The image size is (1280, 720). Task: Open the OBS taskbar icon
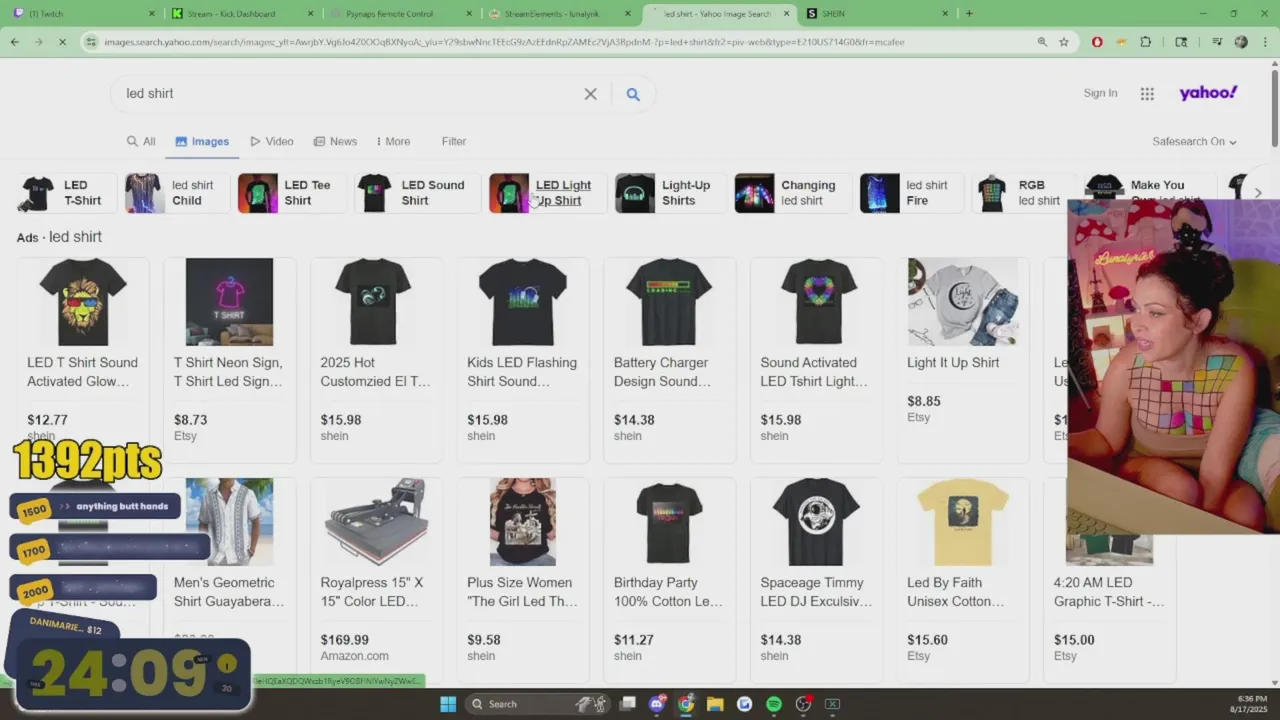[803, 704]
